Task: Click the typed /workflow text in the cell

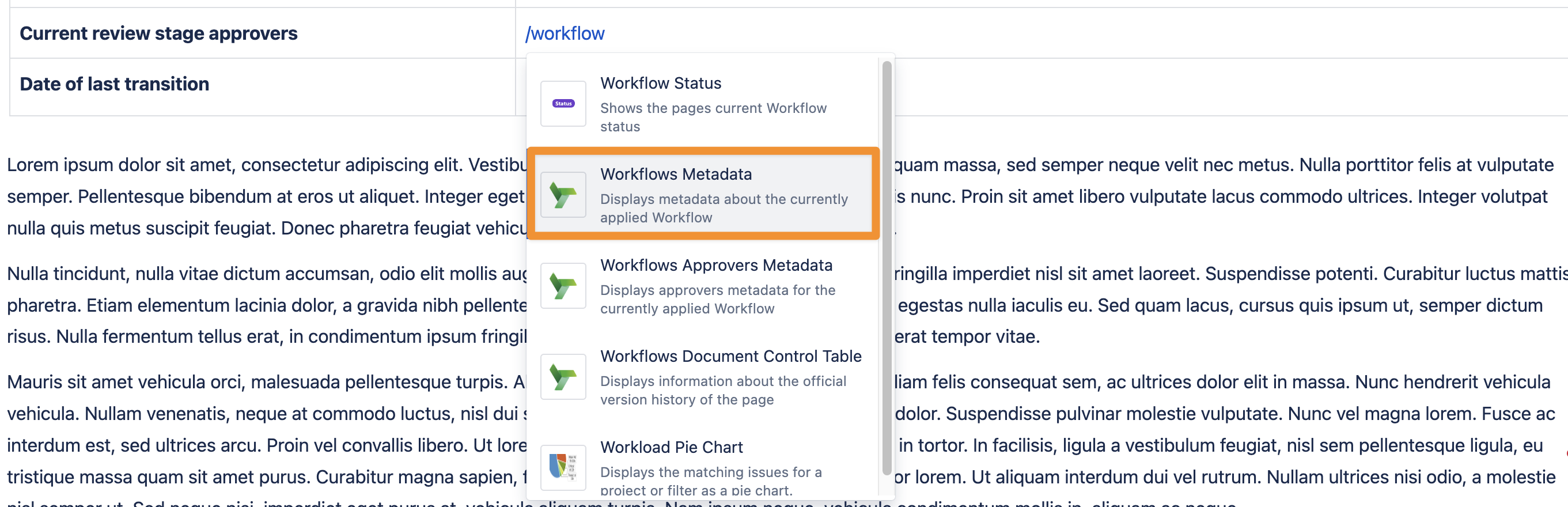Action: 565,33
